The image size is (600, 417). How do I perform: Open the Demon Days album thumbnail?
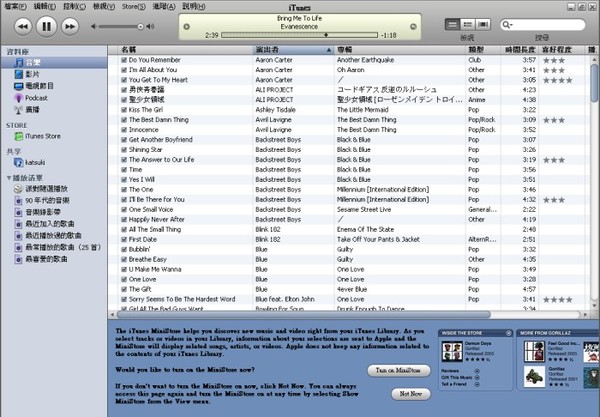click(452, 352)
